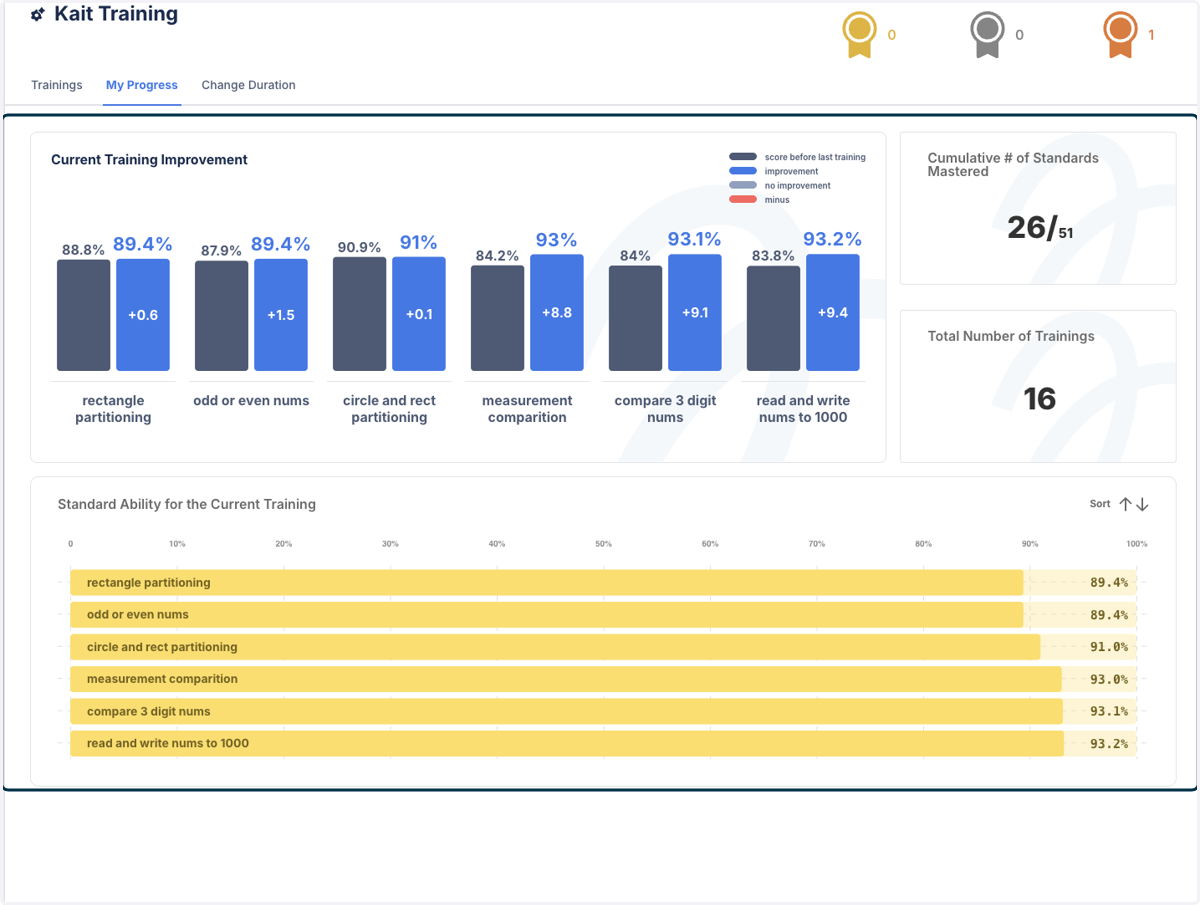
Task: Open the Trainings tab
Action: click(x=57, y=85)
